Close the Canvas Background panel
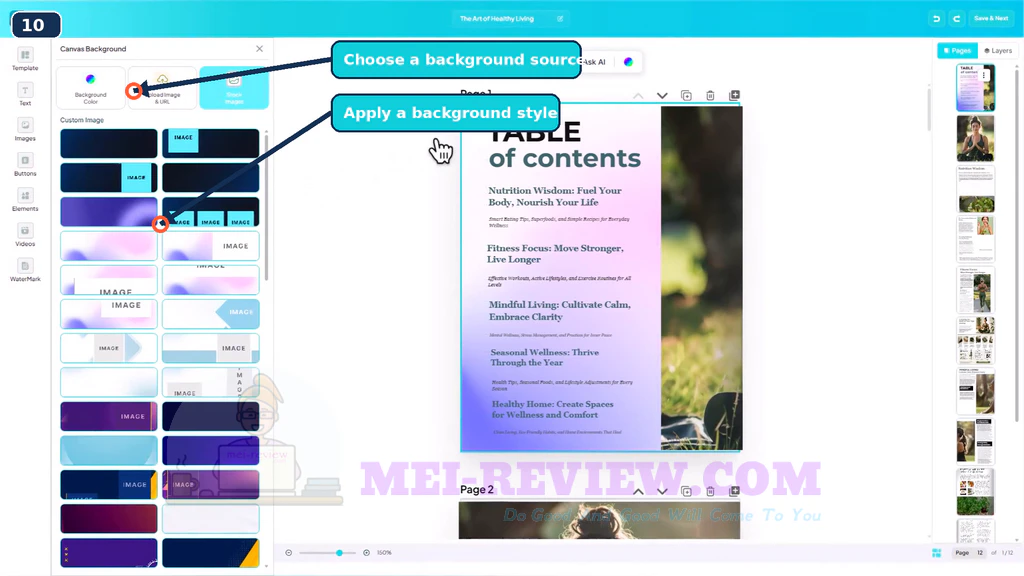The height and width of the screenshot is (576, 1024). 259,49
